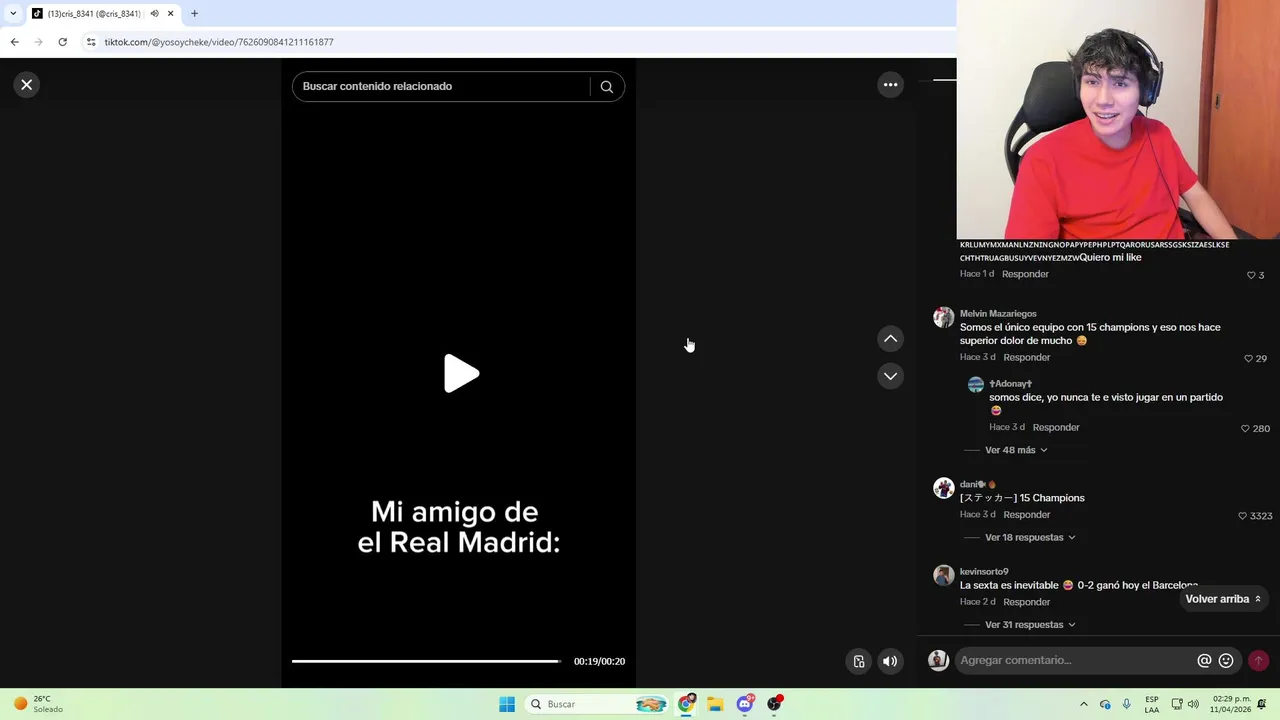
Task: Reload the TikTok page
Action: tap(62, 42)
